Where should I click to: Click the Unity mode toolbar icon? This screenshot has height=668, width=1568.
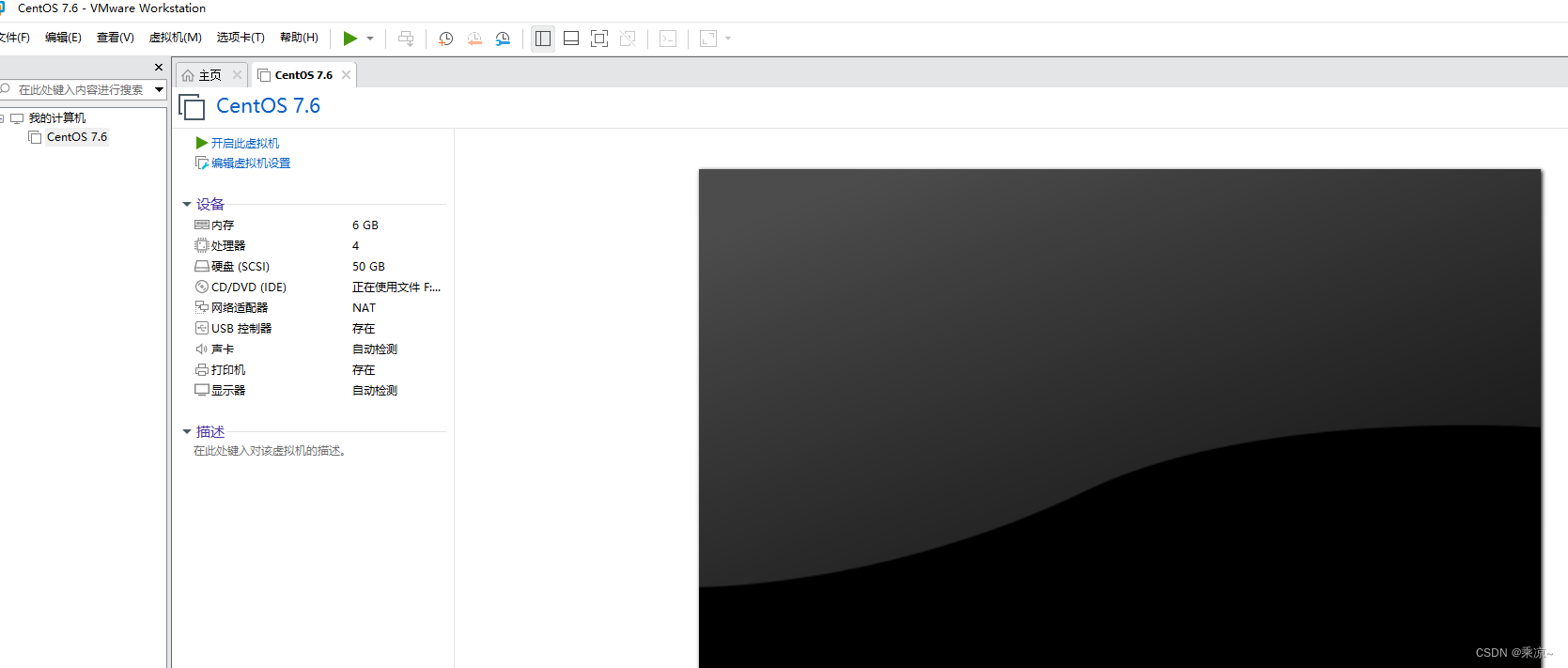pos(628,39)
